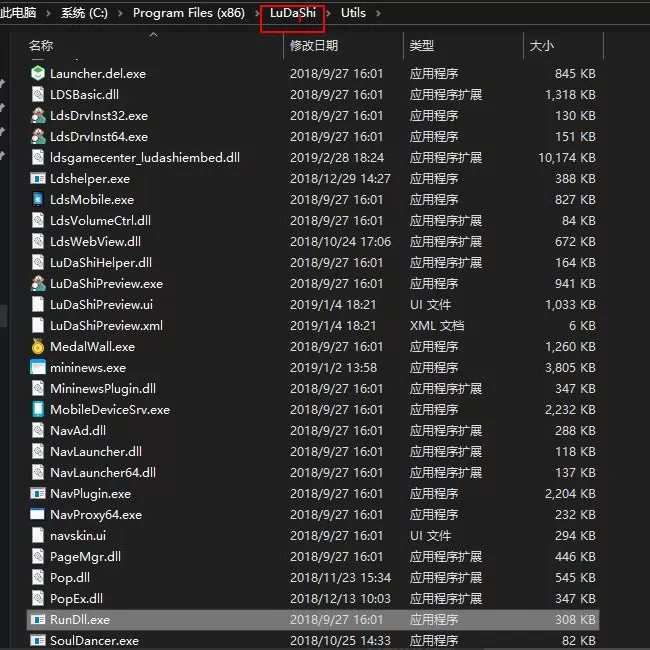The image size is (650, 650).
Task: Click the PopEx.dll file icon
Action: 38,598
